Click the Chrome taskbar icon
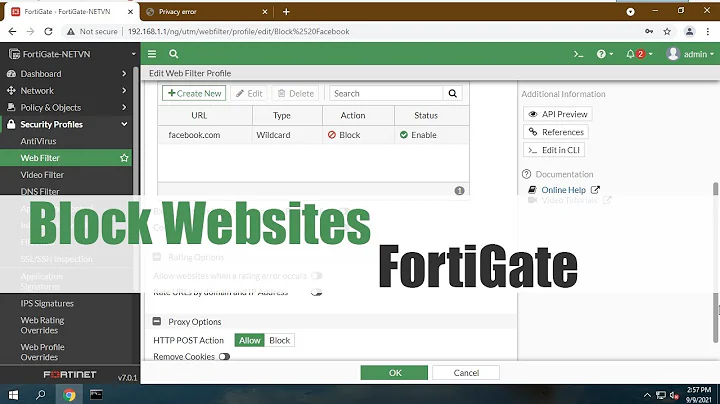This screenshot has width=720, height=404. pyautogui.click(x=69, y=395)
